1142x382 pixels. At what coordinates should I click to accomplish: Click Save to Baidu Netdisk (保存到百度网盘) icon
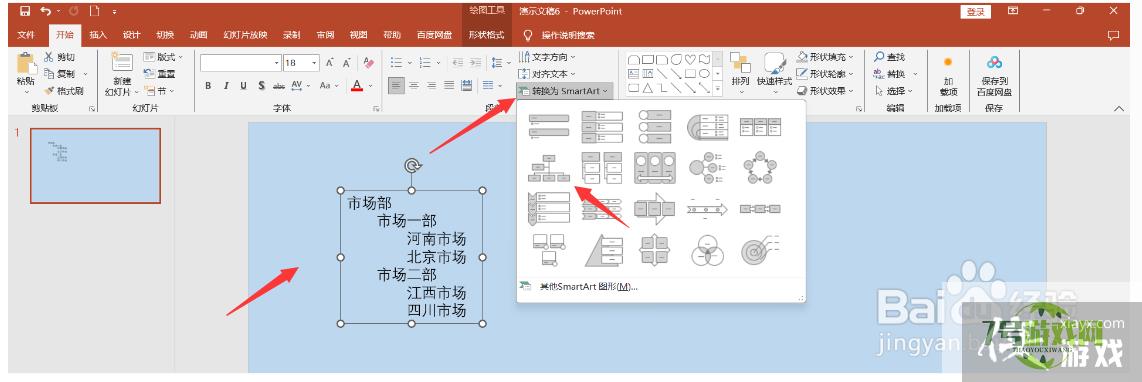[994, 63]
